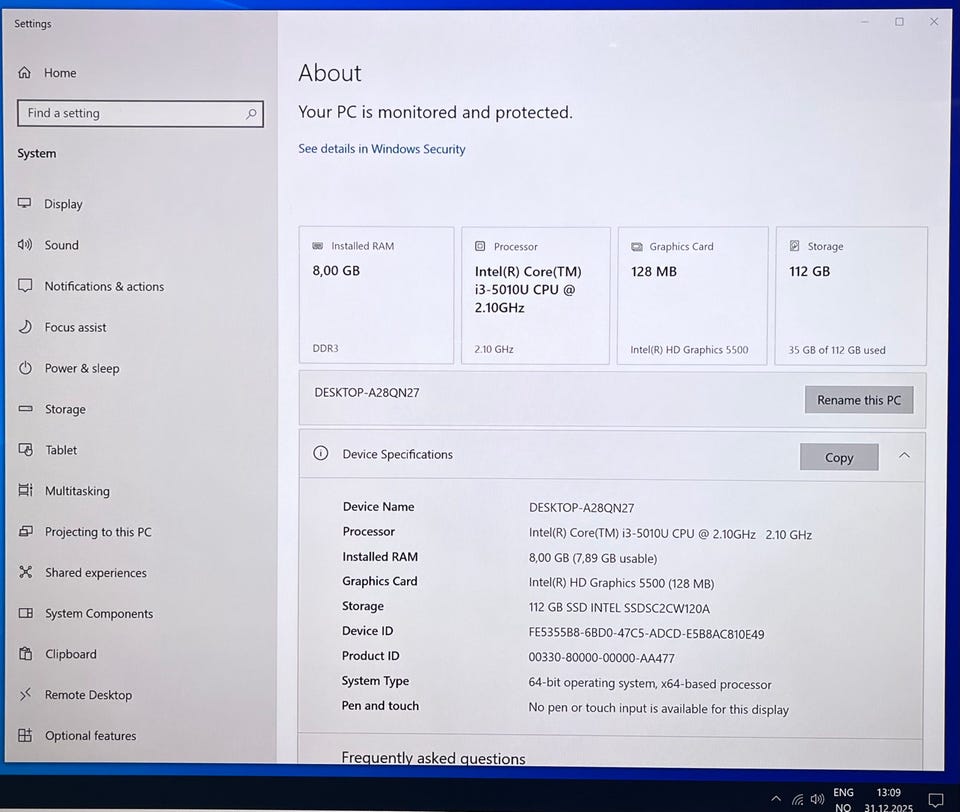Click the Storage drive icon in sidebar
The height and width of the screenshot is (812, 960).
click(26, 408)
